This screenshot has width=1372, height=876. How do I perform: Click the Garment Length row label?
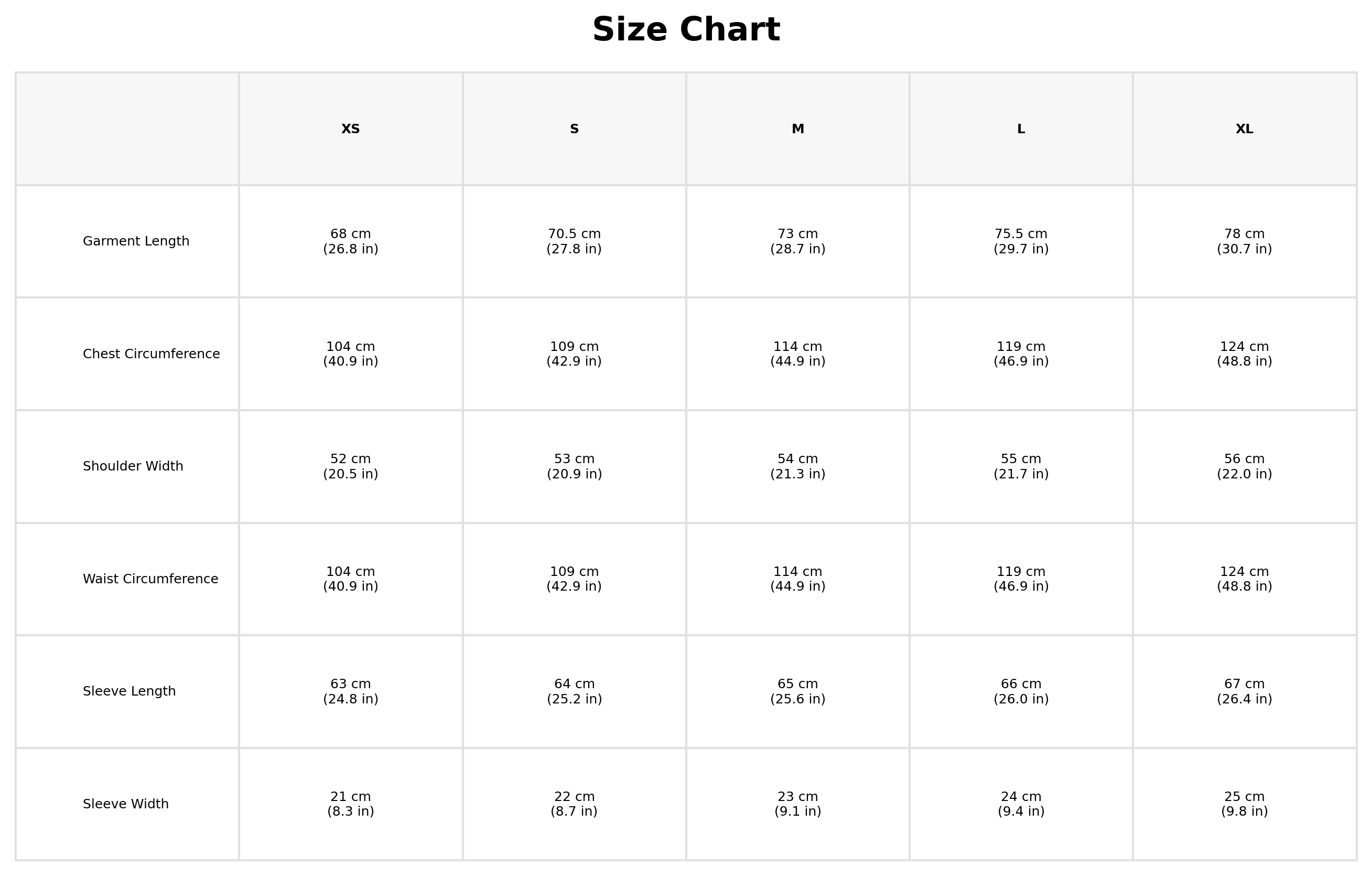pos(136,241)
